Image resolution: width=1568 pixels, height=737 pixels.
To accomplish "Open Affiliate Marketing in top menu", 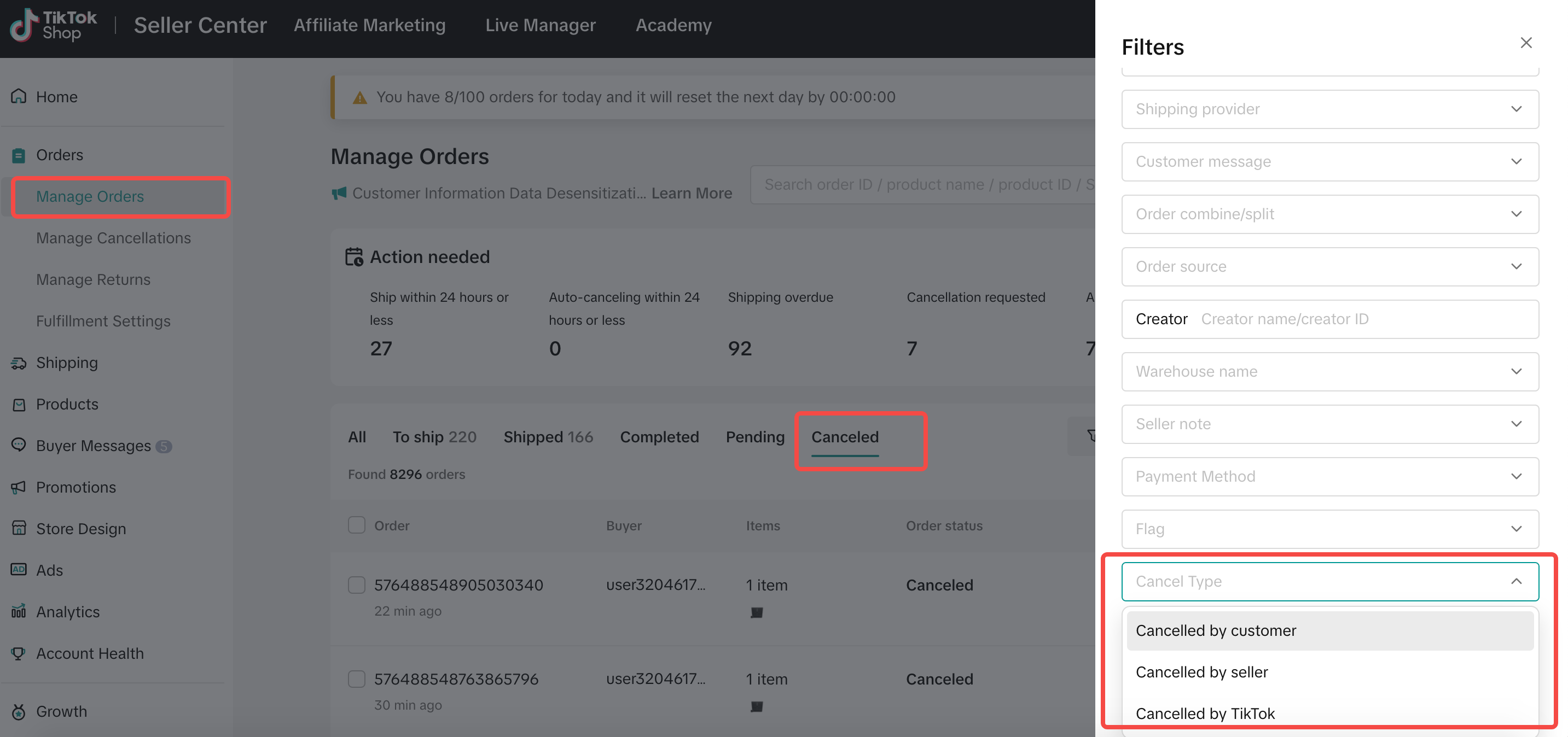I will coord(369,25).
